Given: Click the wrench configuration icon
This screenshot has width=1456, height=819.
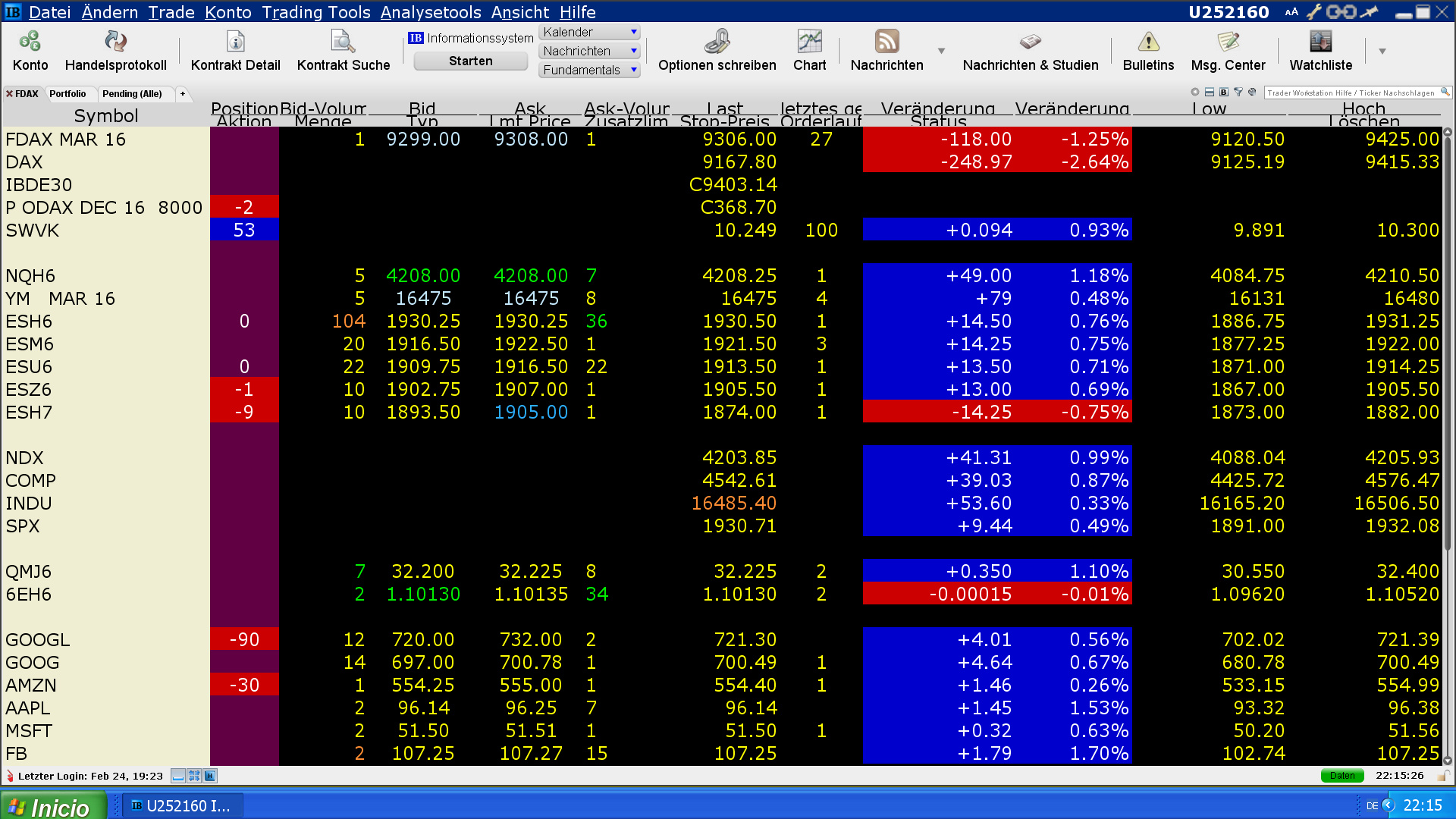Looking at the screenshot, I should click(1313, 11).
